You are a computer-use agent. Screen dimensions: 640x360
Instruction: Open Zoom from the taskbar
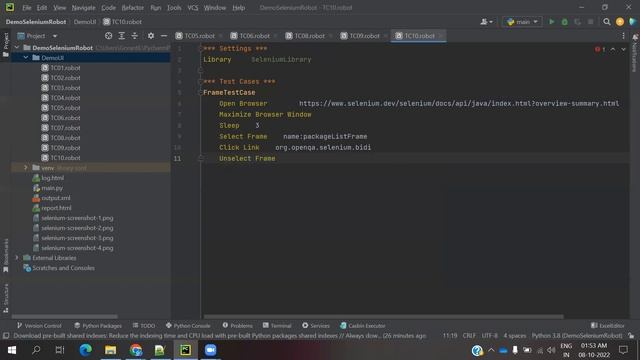(210, 350)
